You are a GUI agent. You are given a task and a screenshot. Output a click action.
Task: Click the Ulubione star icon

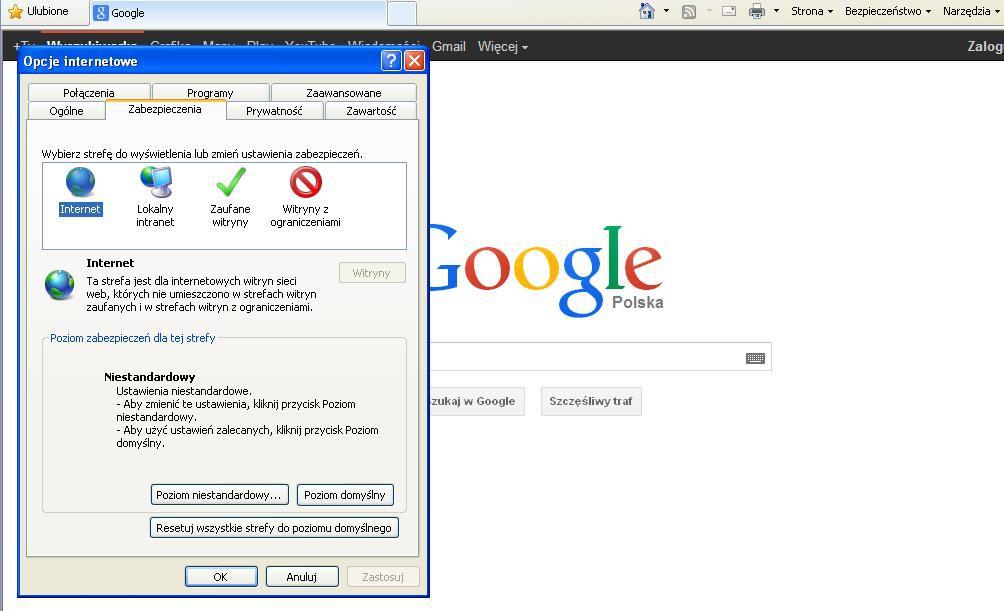[x=15, y=12]
